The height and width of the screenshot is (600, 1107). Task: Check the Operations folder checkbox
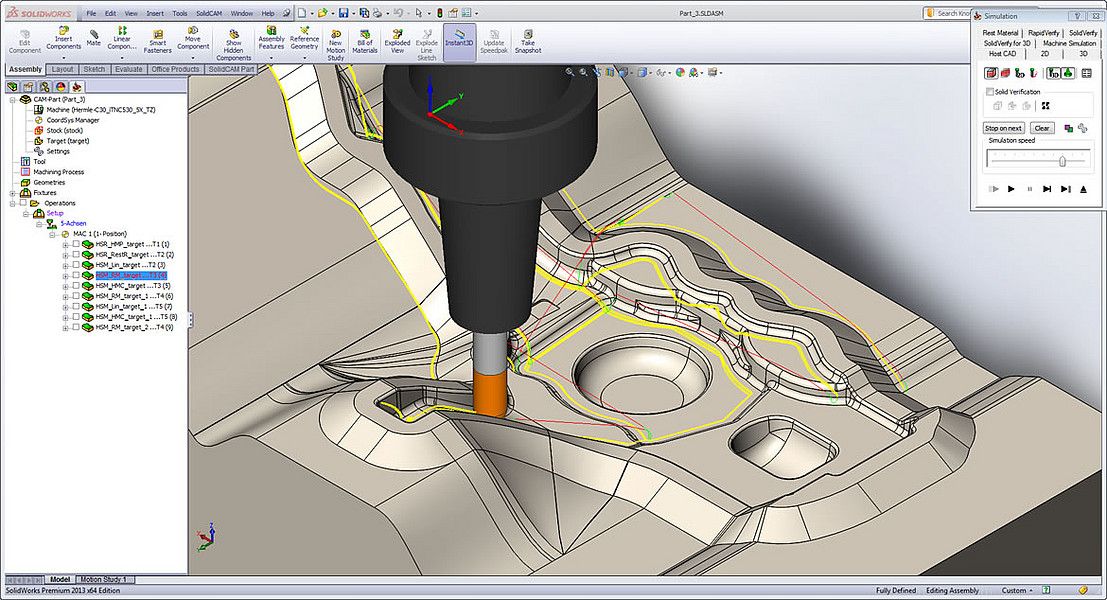pyautogui.click(x=23, y=203)
